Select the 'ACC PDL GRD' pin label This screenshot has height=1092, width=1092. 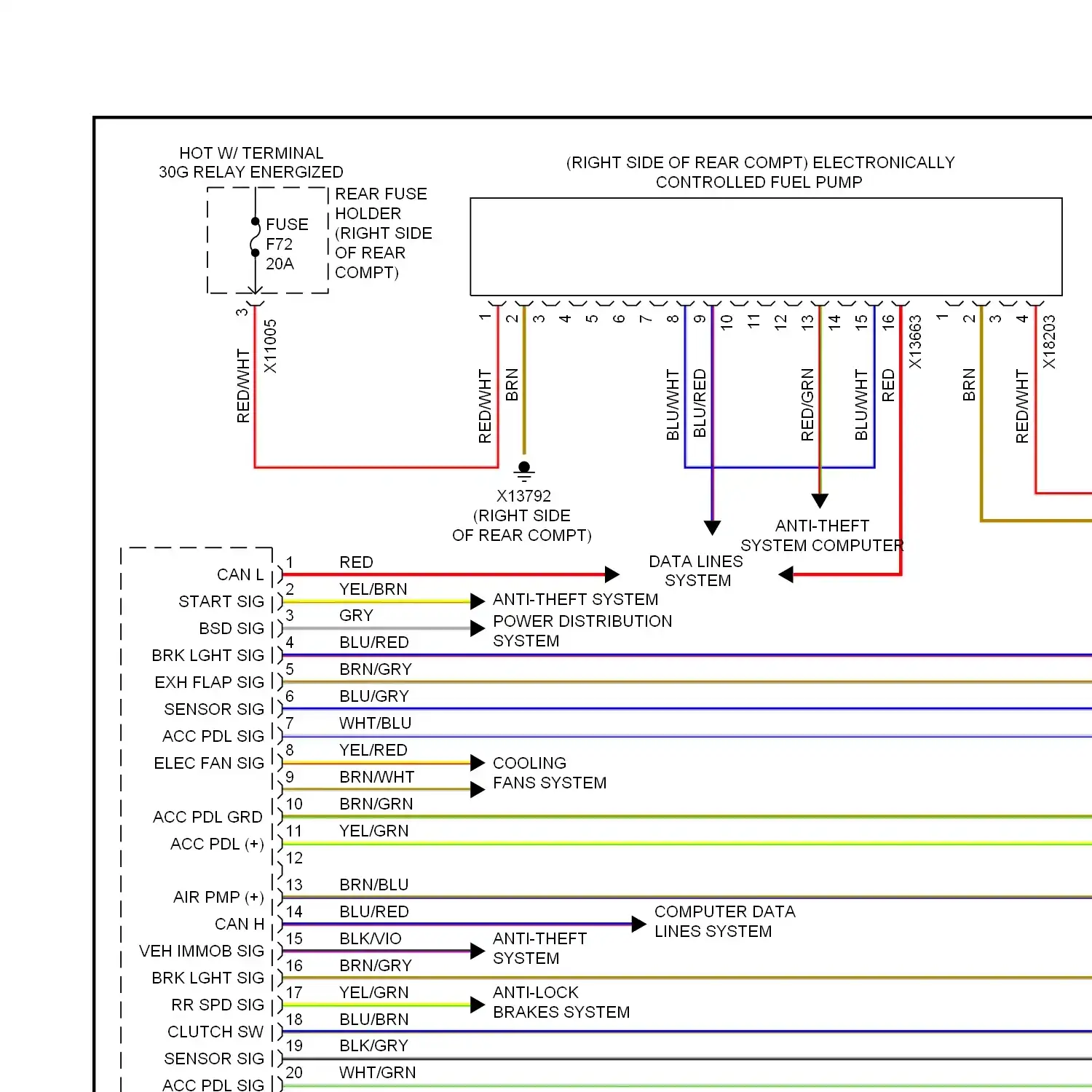207,817
